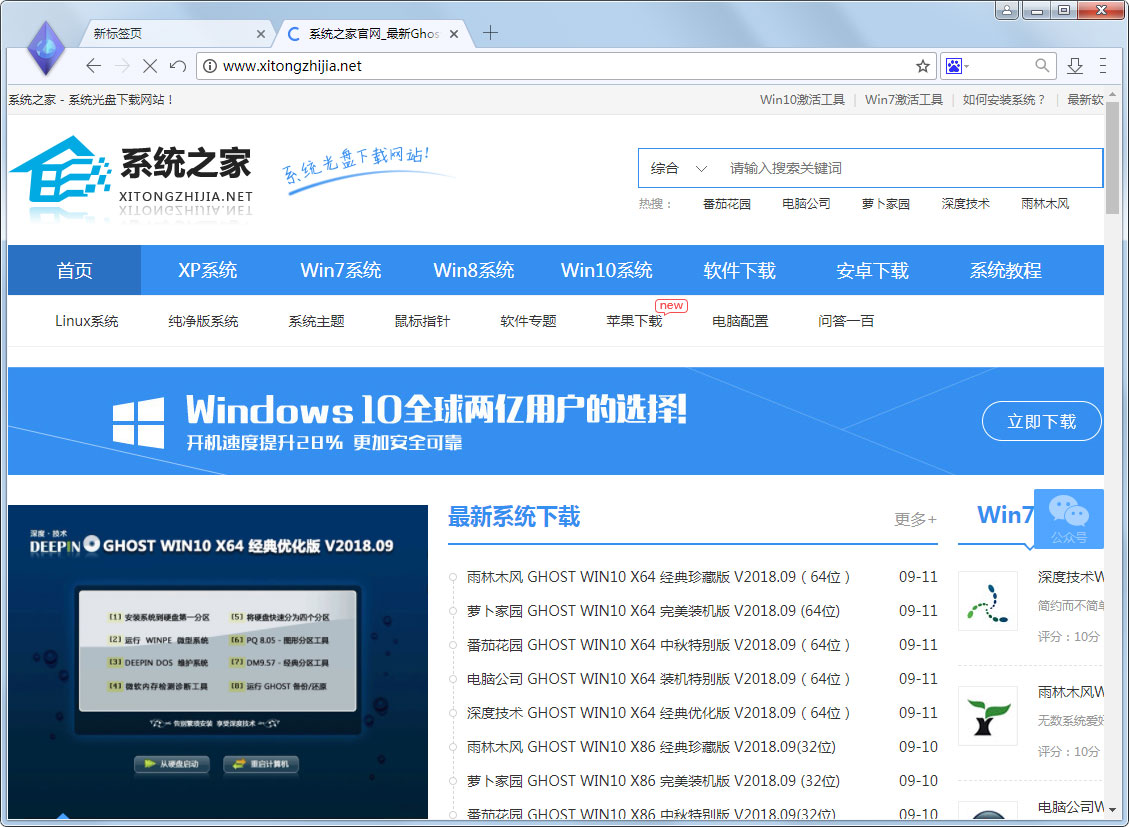This screenshot has height=827, width=1129.
Task: Open the 如何安装系统？ link
Action: [1004, 100]
